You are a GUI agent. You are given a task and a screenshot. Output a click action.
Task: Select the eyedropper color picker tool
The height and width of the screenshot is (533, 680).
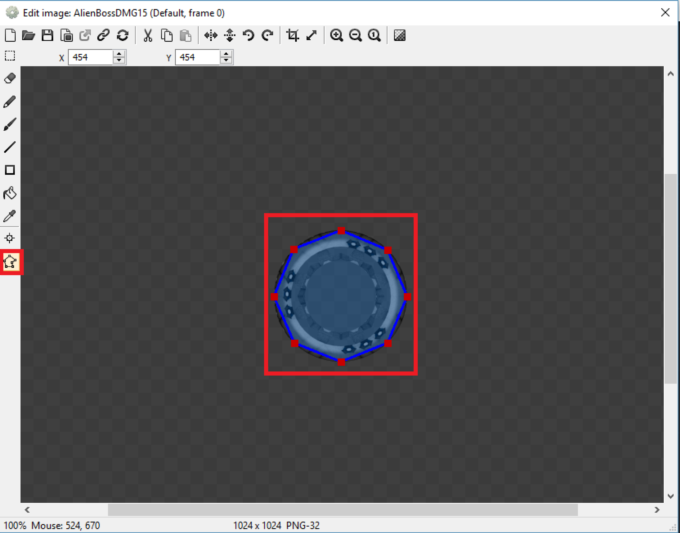(x=10, y=216)
